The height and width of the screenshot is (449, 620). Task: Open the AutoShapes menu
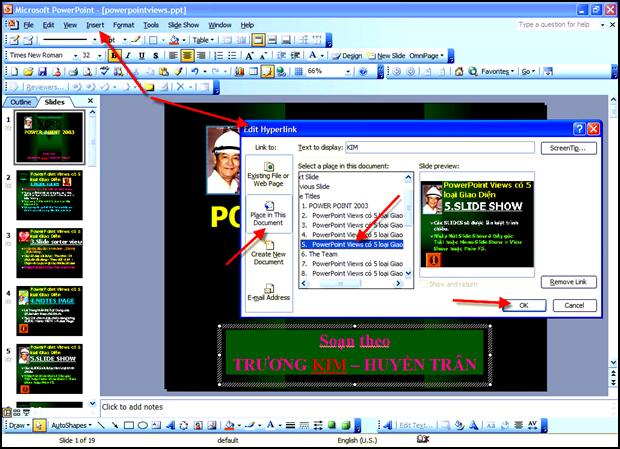[71, 425]
